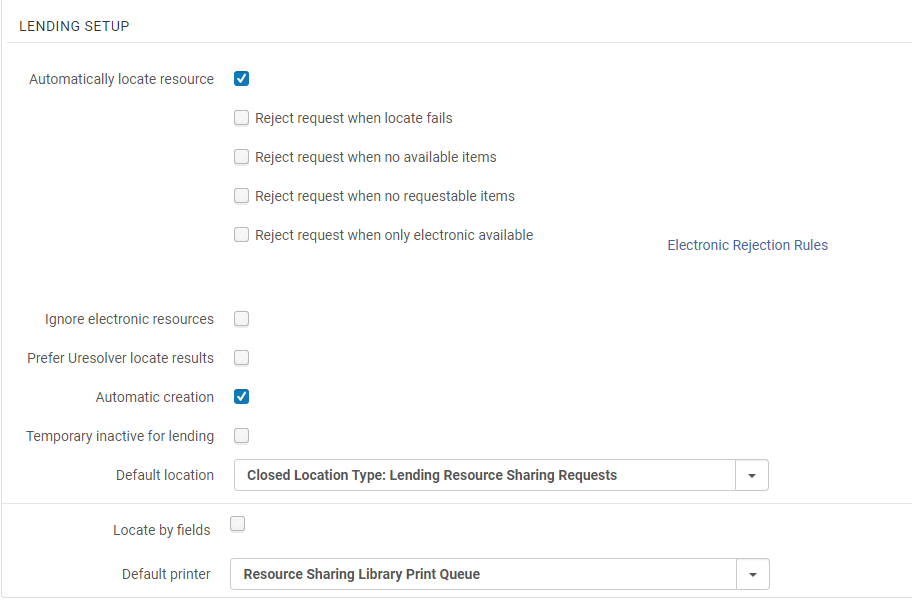Click the Prefer Uresolver locate results label text
The width and height of the screenshot is (912, 615).
click(120, 358)
